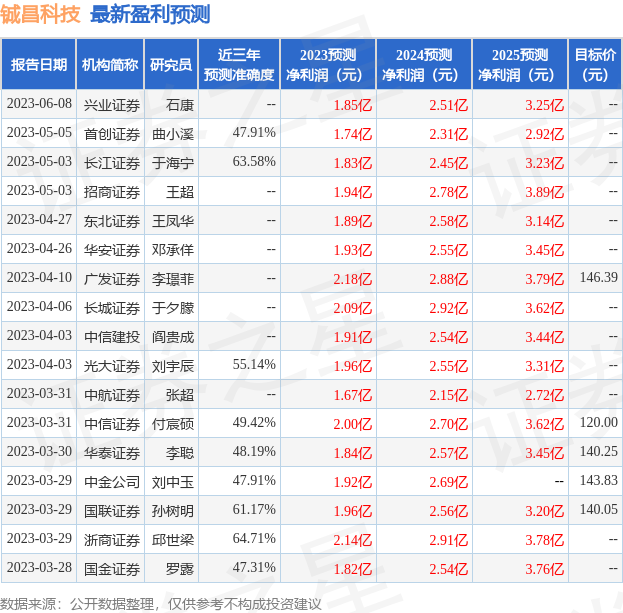
Task: Click the 最新盈利预测 heading
Action: tap(150, 15)
